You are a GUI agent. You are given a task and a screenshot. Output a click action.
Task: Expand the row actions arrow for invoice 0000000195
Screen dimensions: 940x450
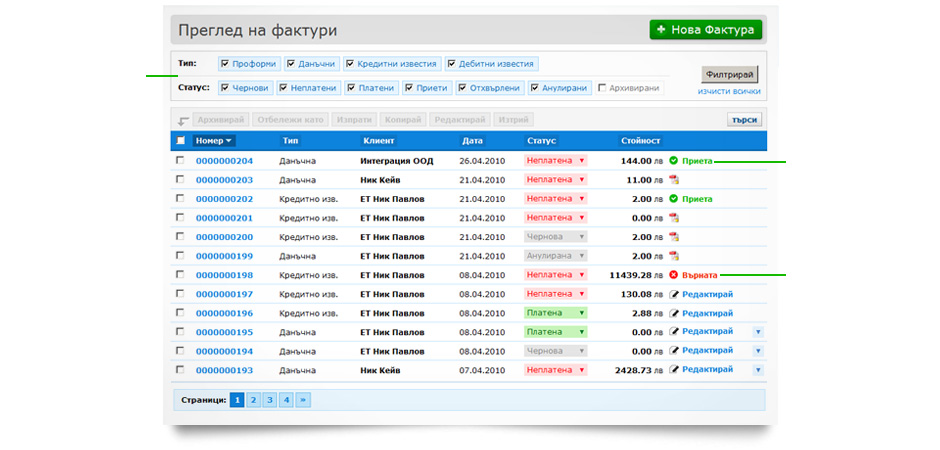[757, 332]
